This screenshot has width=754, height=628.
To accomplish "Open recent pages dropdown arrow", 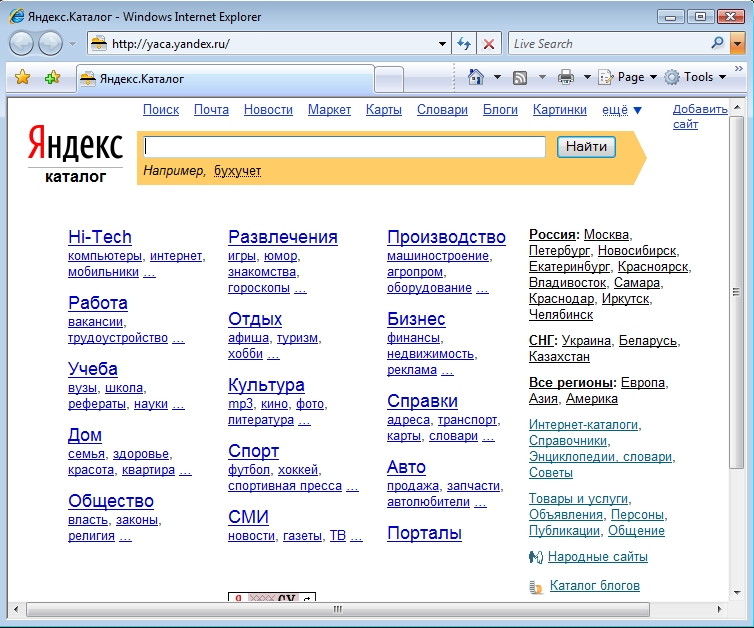I will tap(72, 44).
